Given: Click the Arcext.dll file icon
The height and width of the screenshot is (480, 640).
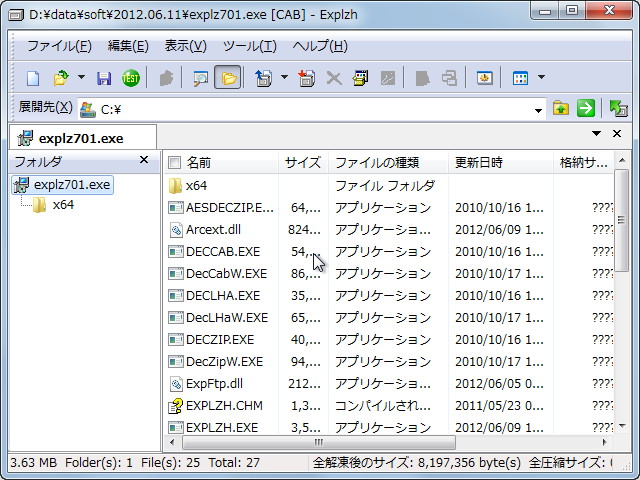Looking at the screenshot, I should (x=176, y=230).
